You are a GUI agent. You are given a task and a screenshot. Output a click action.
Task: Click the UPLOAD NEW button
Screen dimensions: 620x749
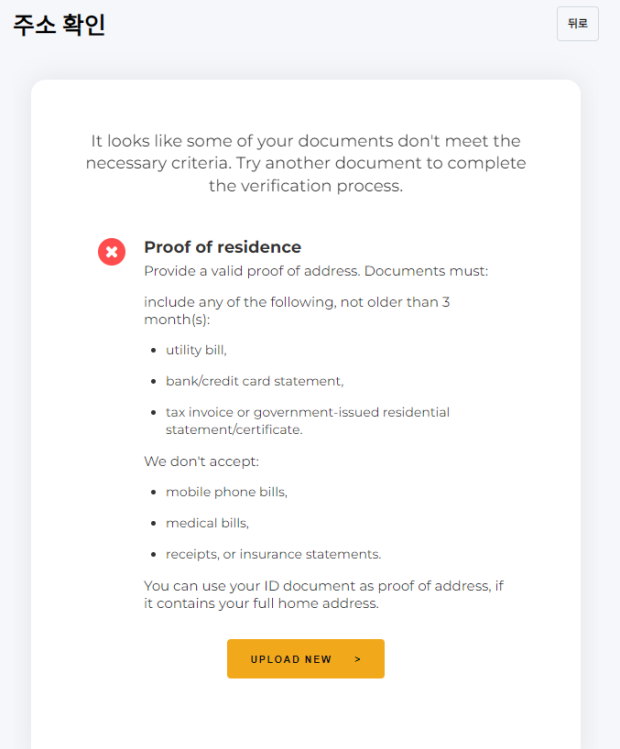[306, 659]
